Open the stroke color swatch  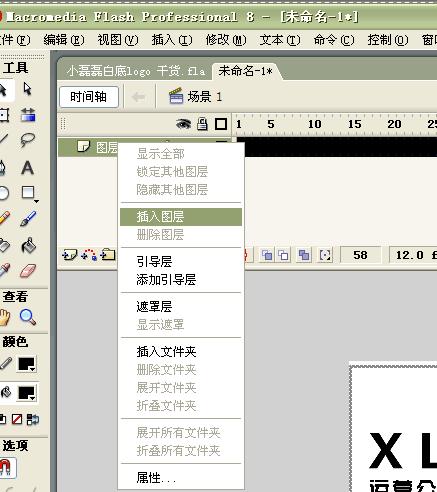pos(27,364)
